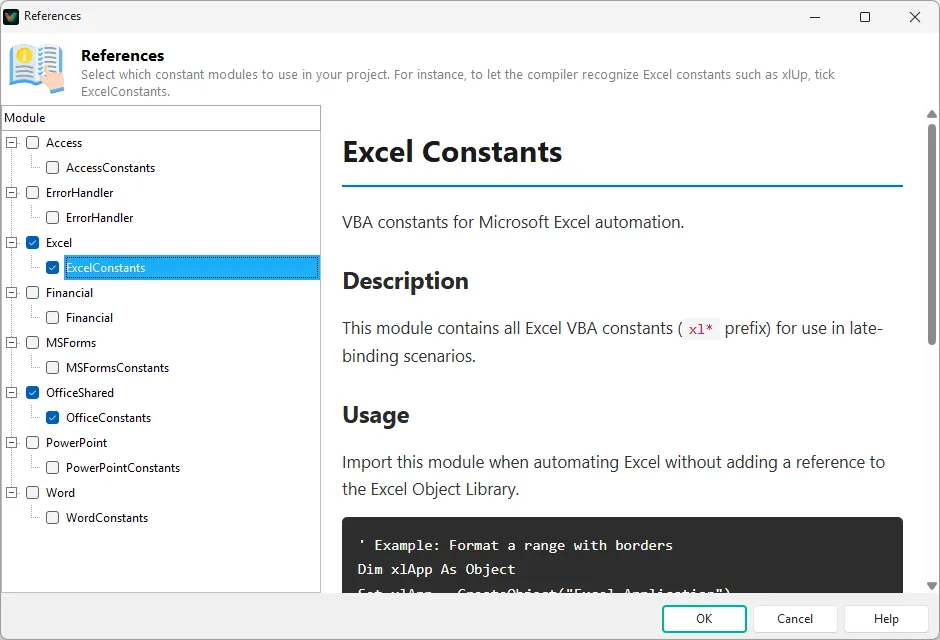Tick the ErrorHandler child module checkbox
Image resolution: width=940 pixels, height=640 pixels.
(x=53, y=218)
